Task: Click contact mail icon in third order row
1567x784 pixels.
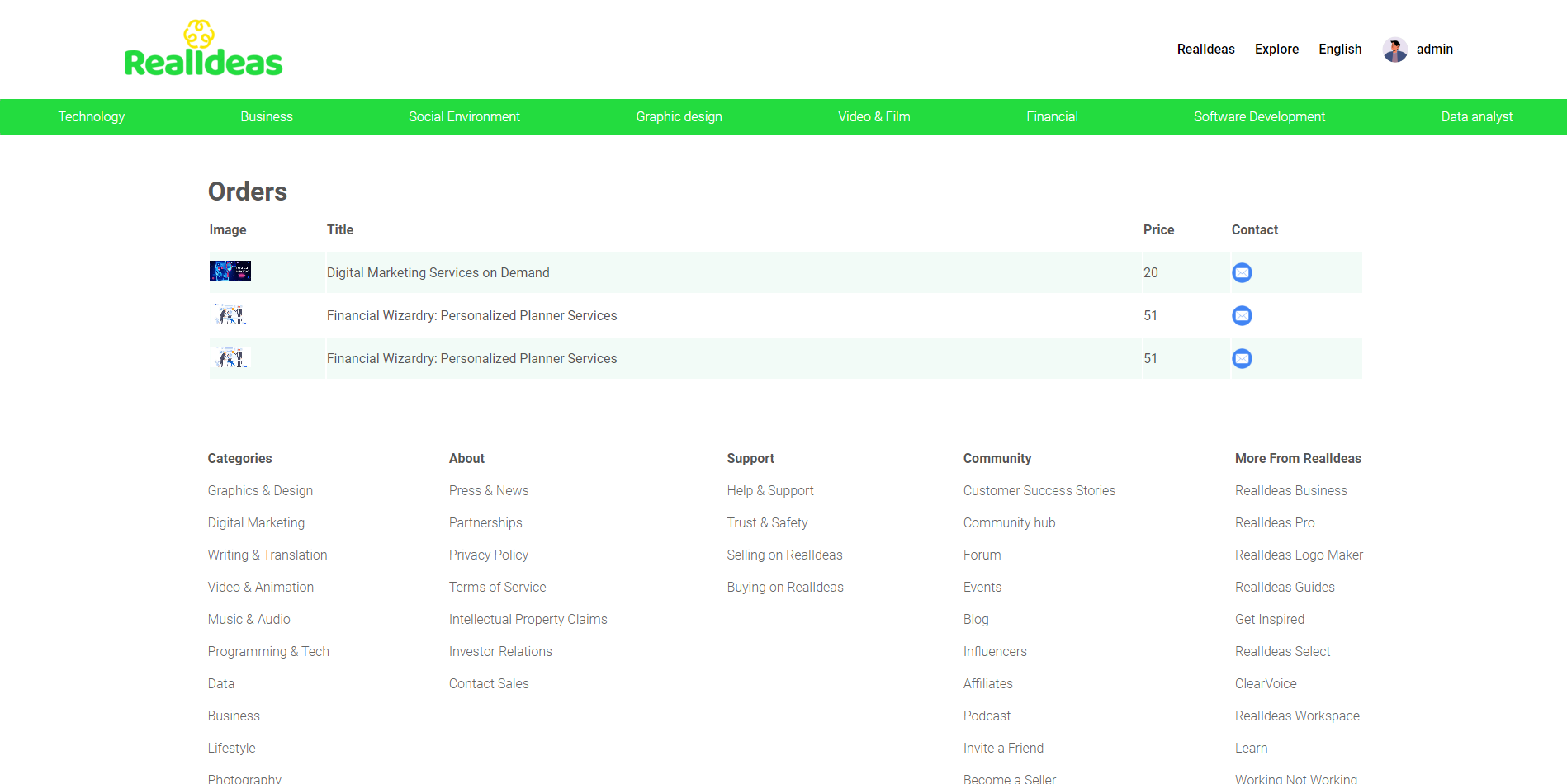Action: pyautogui.click(x=1242, y=358)
